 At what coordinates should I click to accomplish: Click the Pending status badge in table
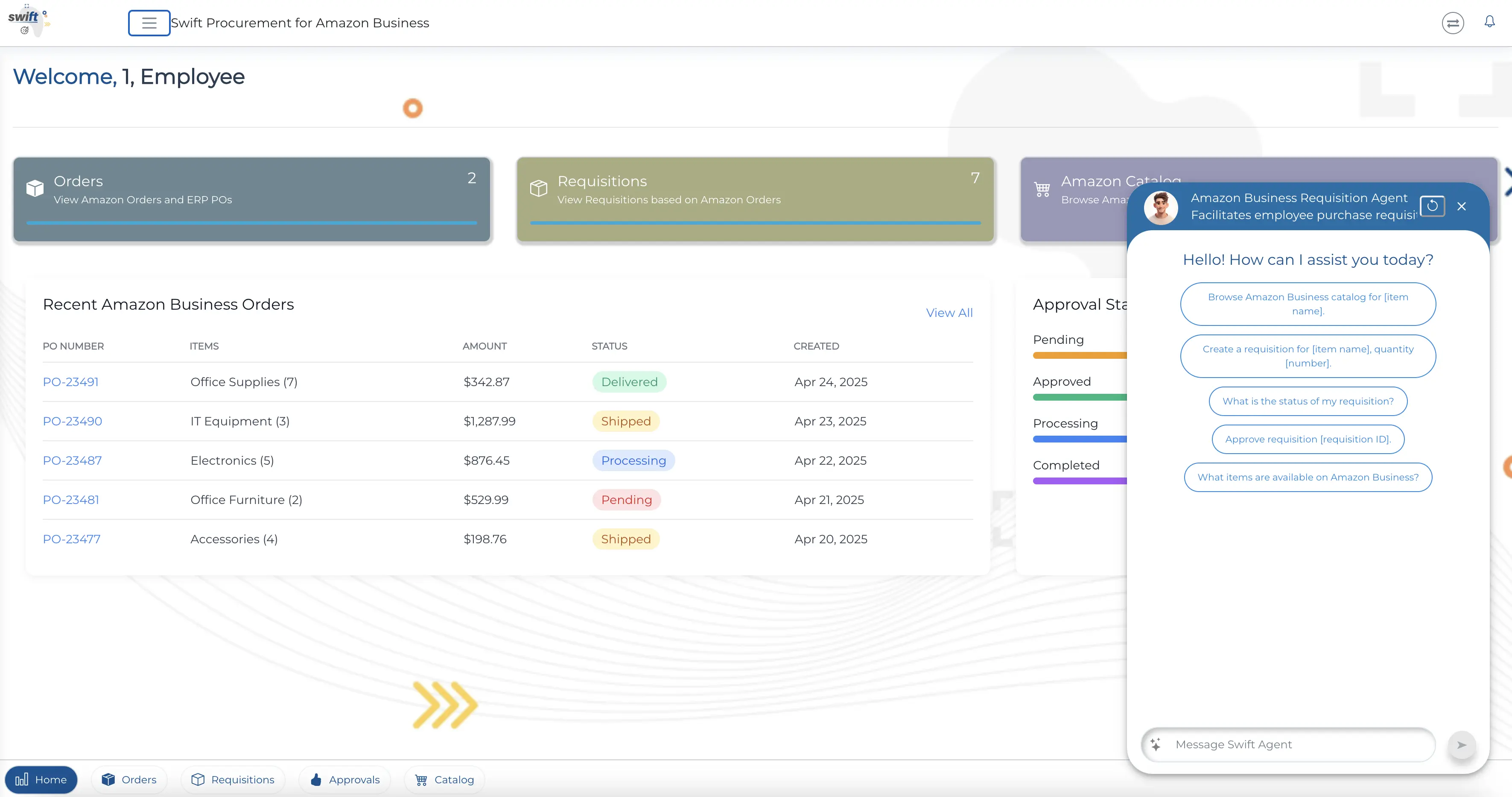[x=626, y=500]
